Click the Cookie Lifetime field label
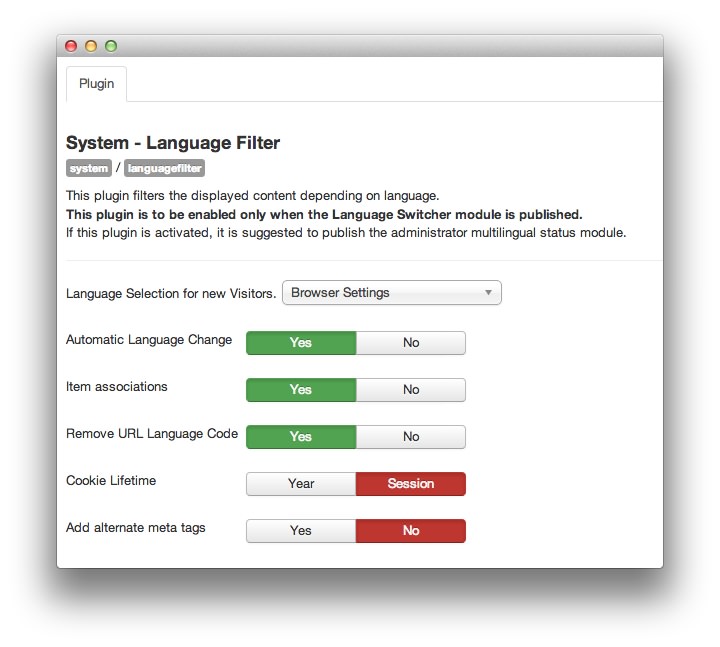 click(111, 481)
